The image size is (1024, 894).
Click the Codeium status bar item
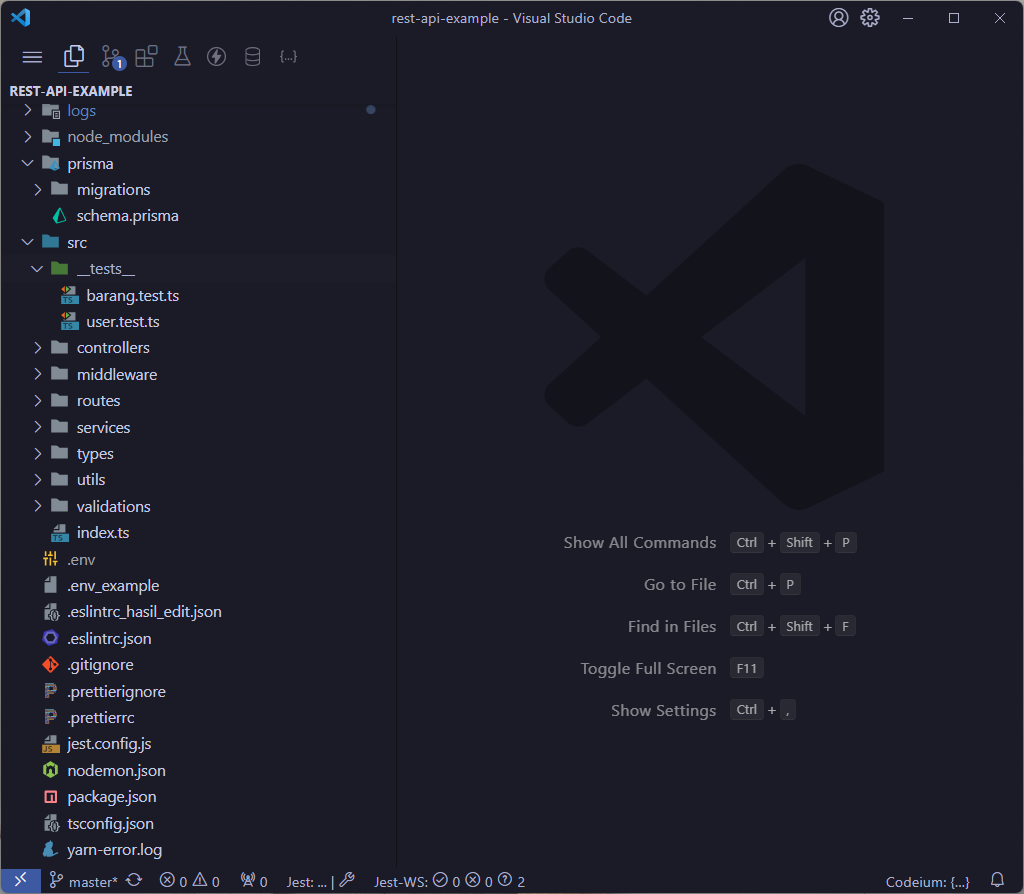tap(927, 882)
